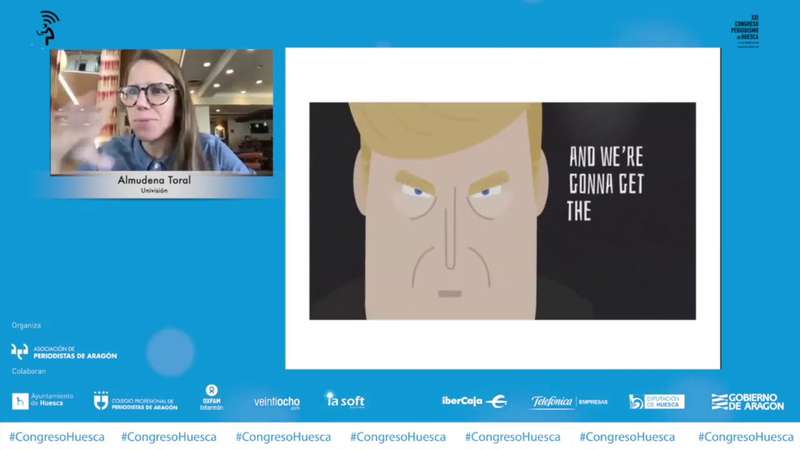
Task: Click the name label 'Almudena Toral'
Action: click(154, 180)
